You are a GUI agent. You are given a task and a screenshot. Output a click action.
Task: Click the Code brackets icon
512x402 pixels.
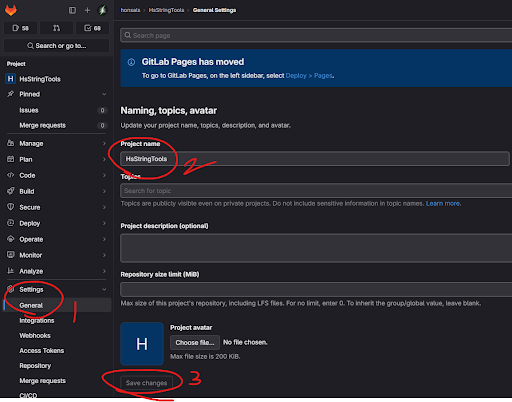click(10, 175)
